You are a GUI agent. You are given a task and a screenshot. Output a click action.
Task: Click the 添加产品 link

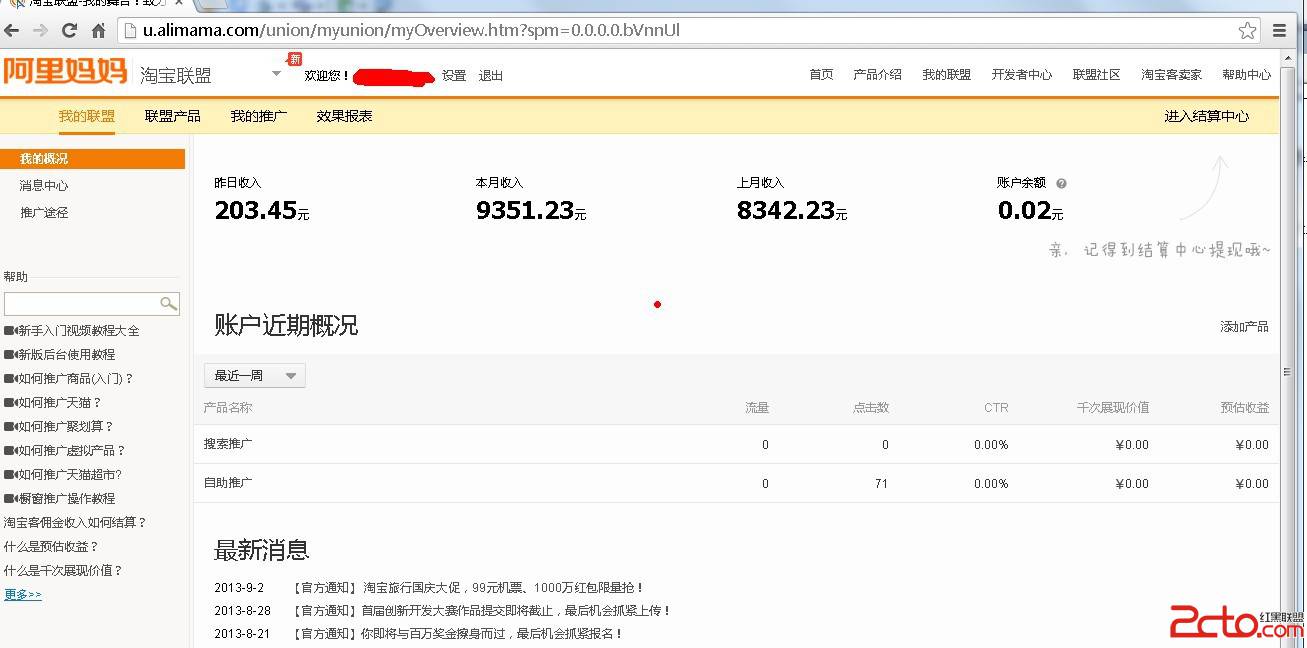pyautogui.click(x=1244, y=327)
